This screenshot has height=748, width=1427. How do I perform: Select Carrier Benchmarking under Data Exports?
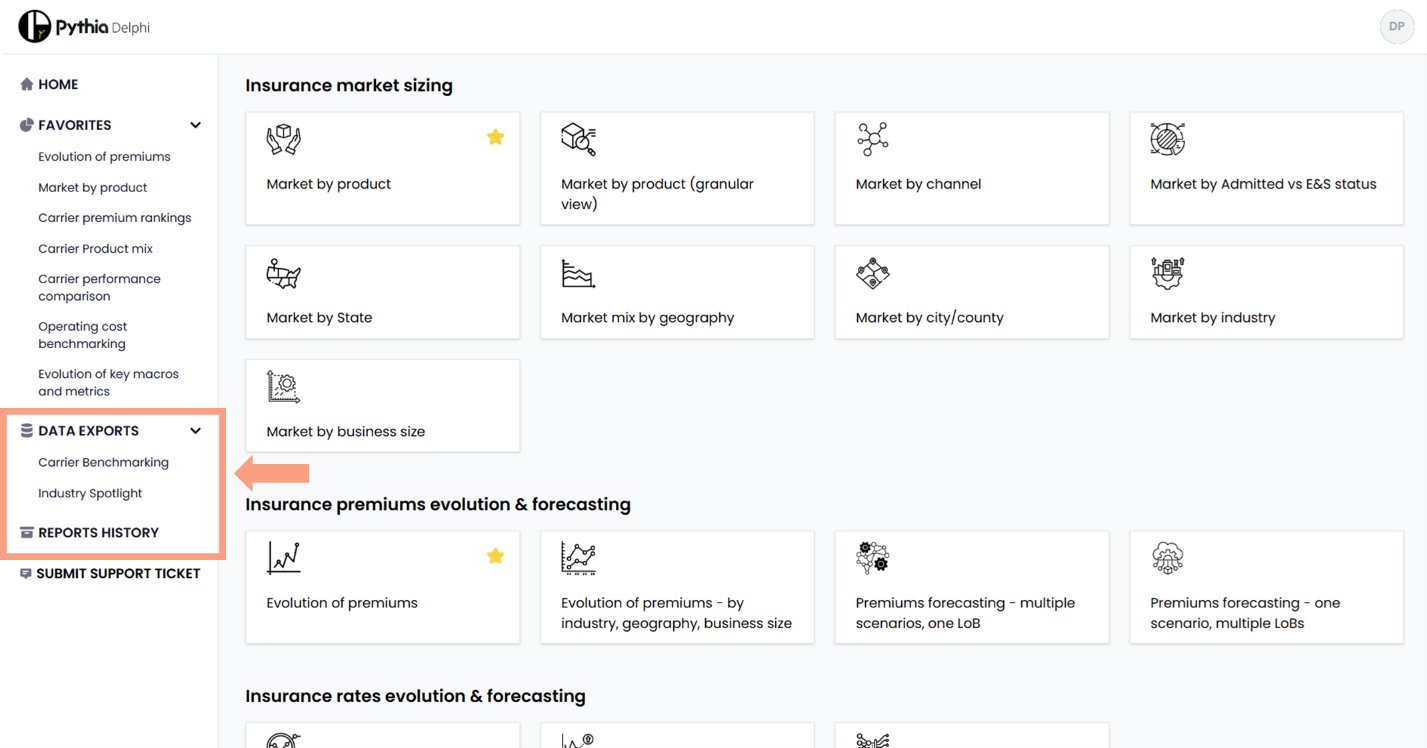point(103,462)
